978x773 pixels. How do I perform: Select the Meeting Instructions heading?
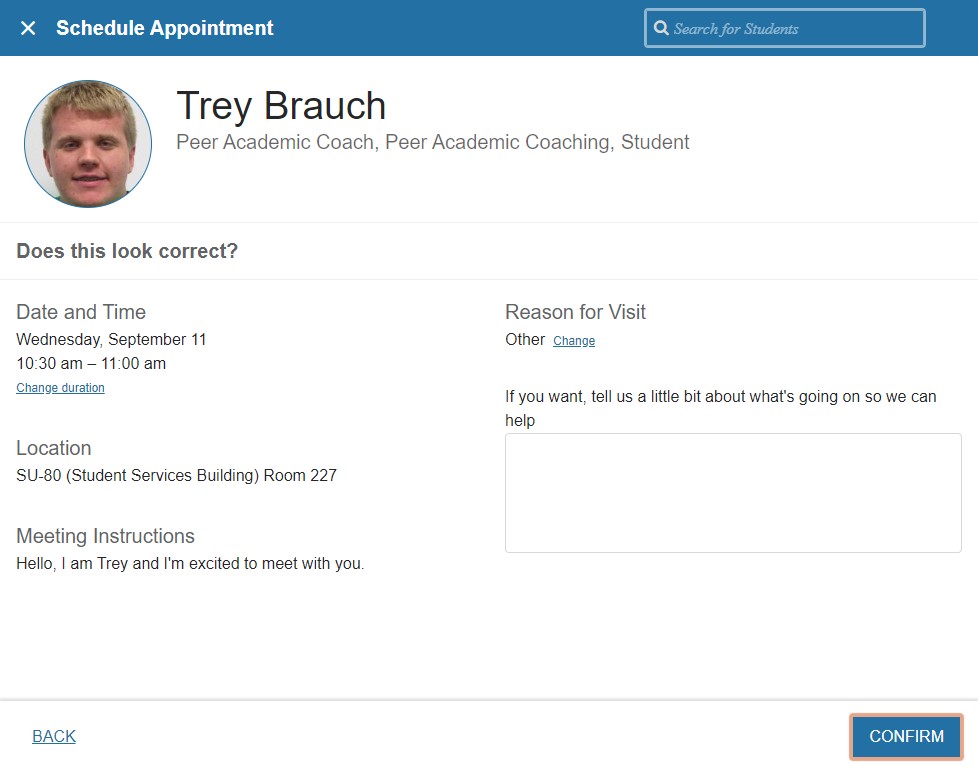(x=105, y=536)
